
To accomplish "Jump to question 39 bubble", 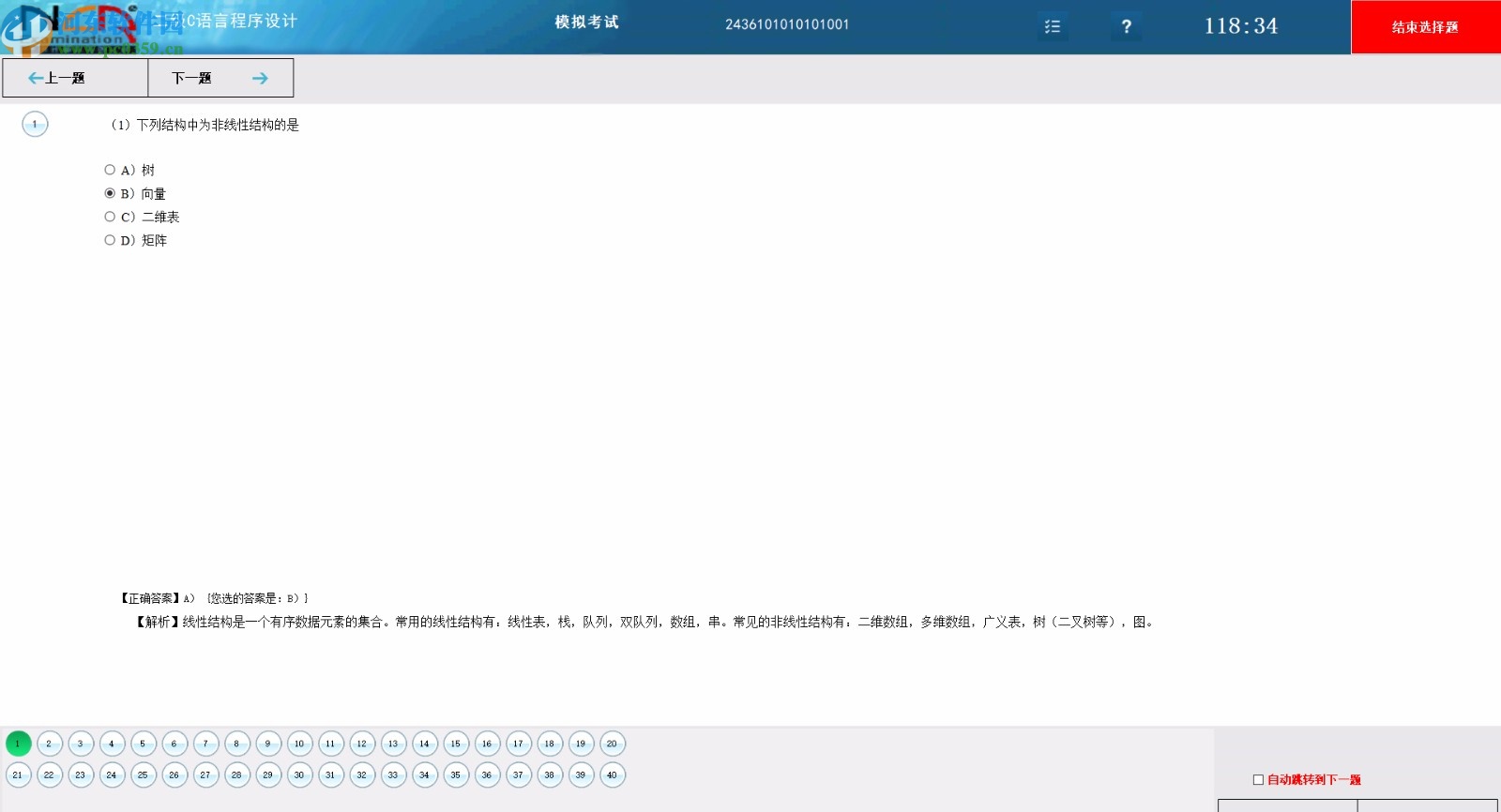I will [582, 774].
